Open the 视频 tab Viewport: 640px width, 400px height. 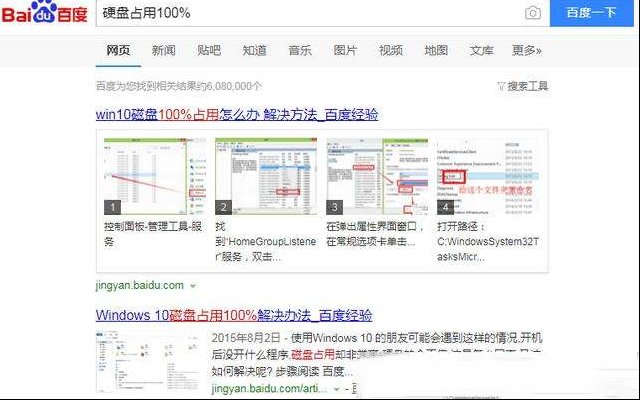[x=391, y=50]
